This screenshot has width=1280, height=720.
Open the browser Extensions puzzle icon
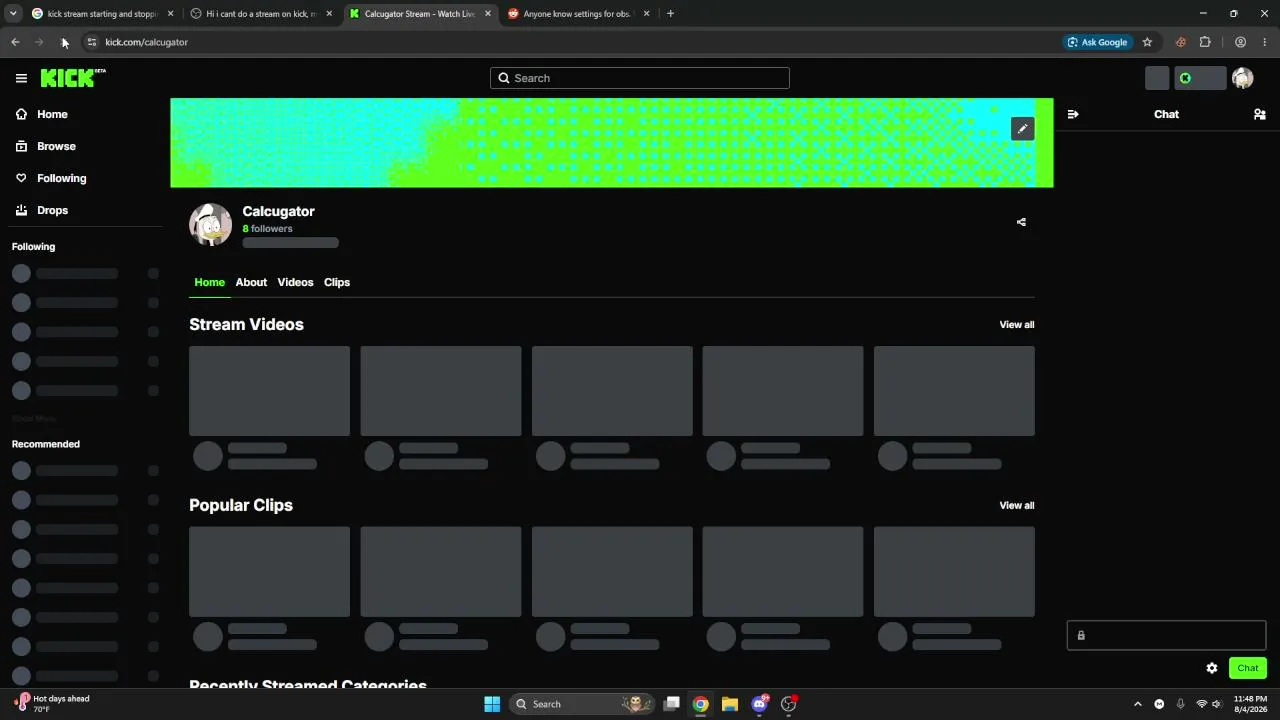click(1205, 42)
